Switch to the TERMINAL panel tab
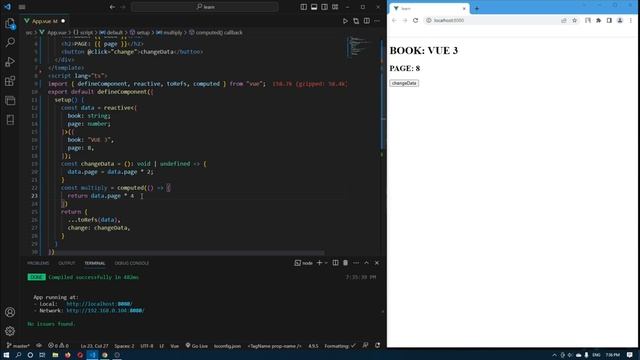Screen dimensions: 640x360 [x=95, y=263]
